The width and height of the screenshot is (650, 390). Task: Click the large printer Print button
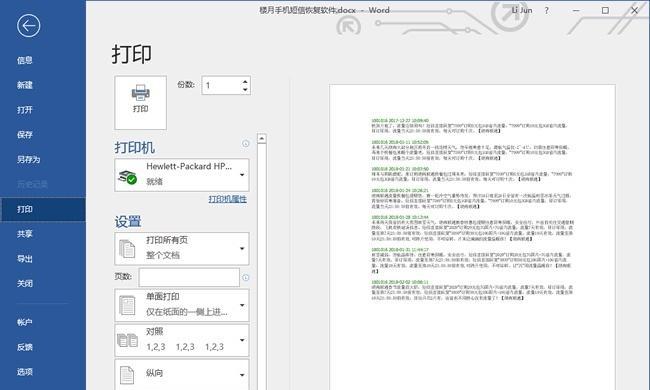pos(141,102)
